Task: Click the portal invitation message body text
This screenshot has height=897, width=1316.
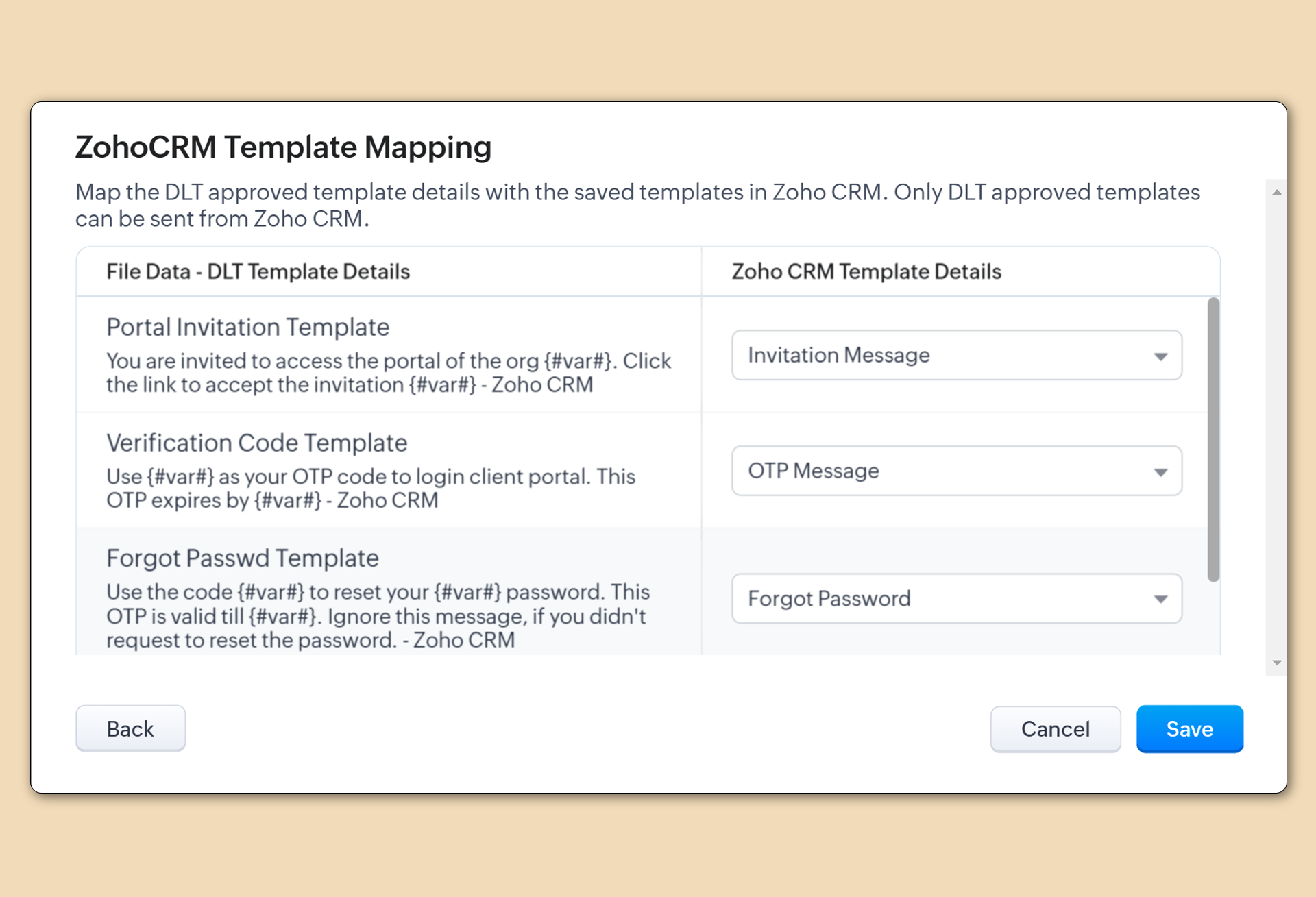Action: (388, 373)
